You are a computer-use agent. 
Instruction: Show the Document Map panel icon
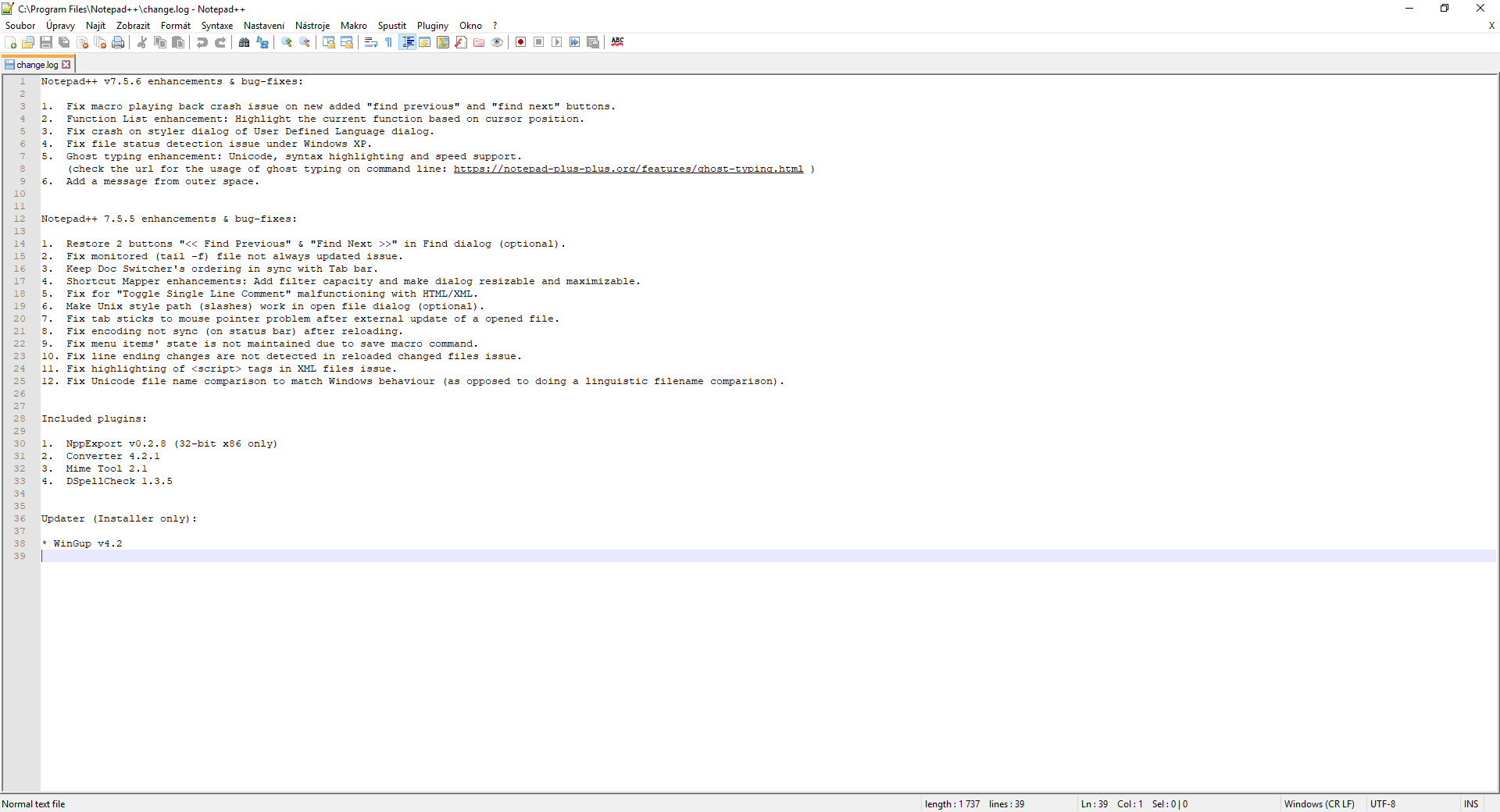coord(443,42)
